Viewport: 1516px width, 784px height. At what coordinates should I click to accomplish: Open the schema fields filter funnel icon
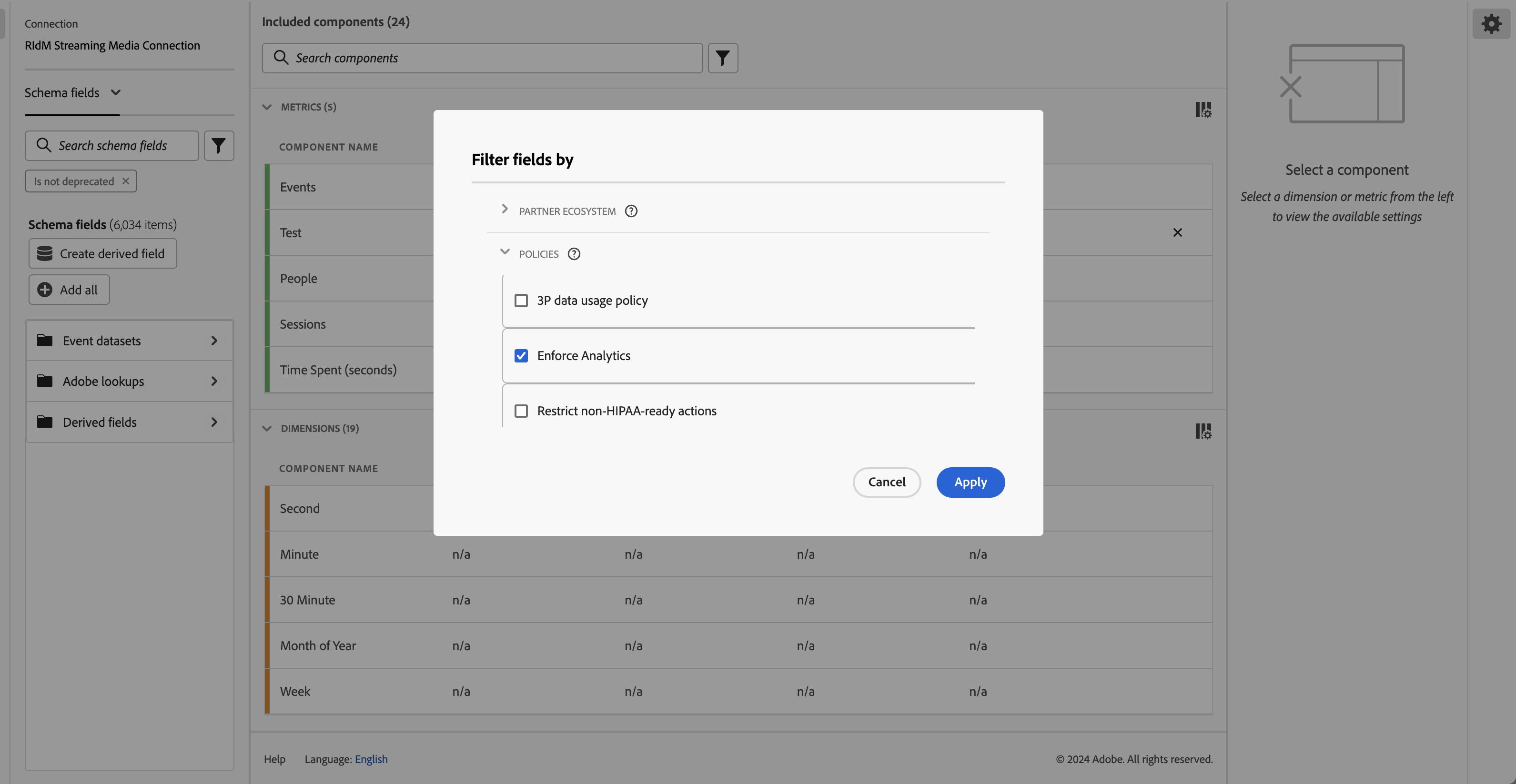coord(219,146)
